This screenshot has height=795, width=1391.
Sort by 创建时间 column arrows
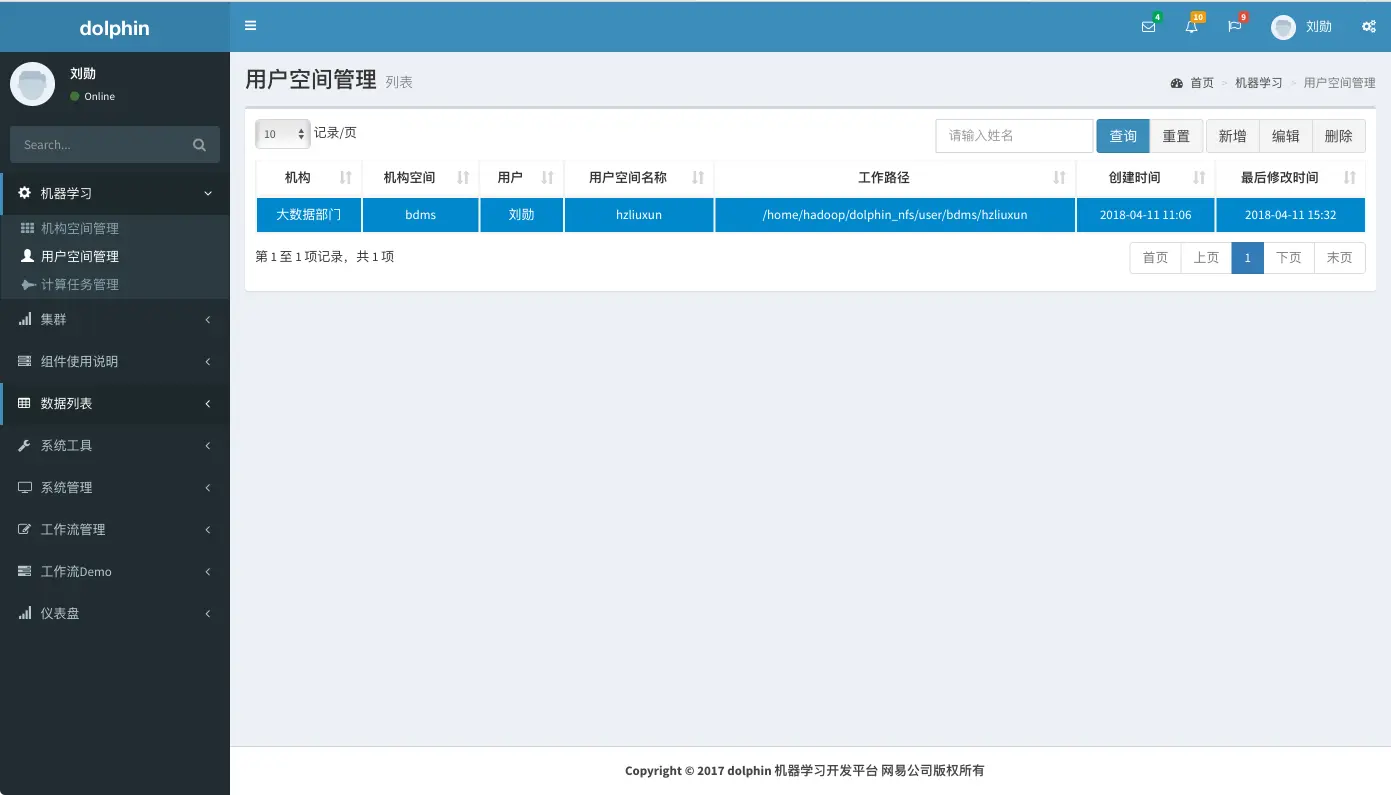coord(1200,178)
